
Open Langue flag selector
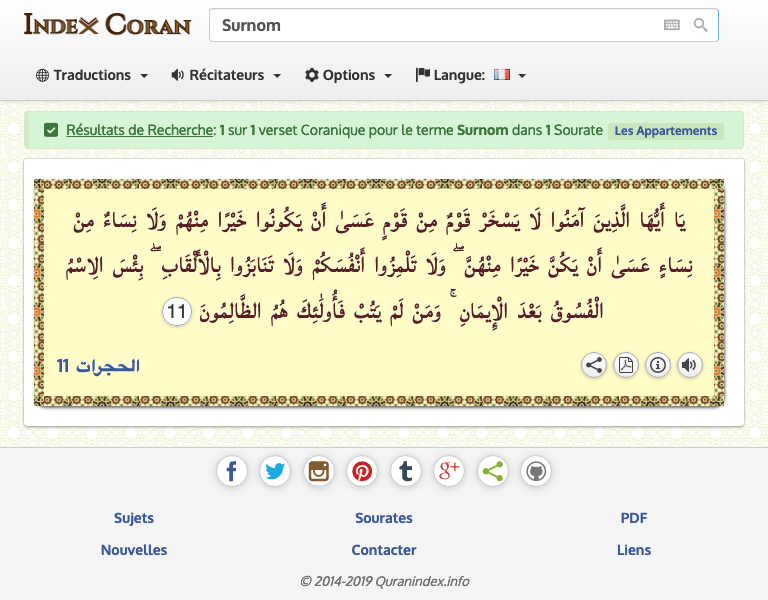click(471, 75)
